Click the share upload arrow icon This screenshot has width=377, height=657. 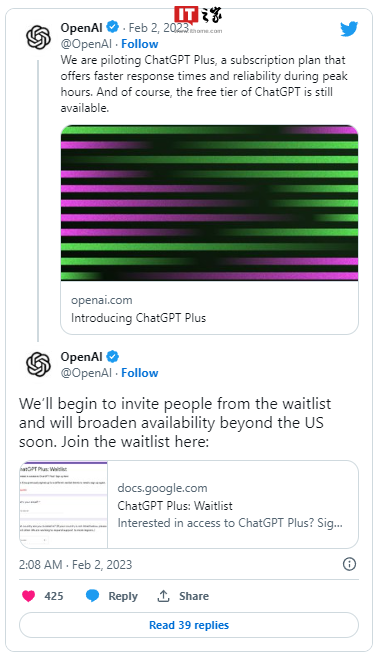(163, 596)
